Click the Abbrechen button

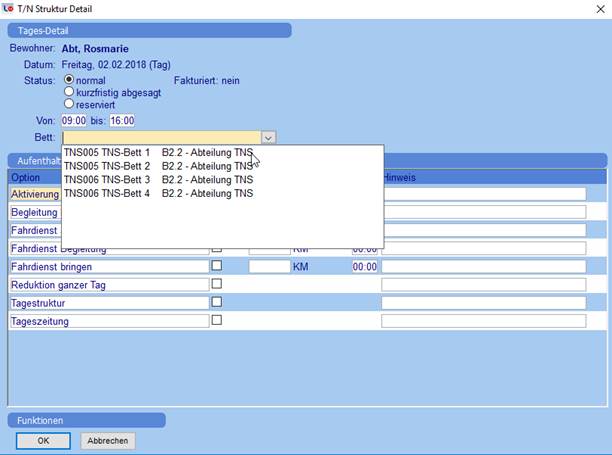108,440
